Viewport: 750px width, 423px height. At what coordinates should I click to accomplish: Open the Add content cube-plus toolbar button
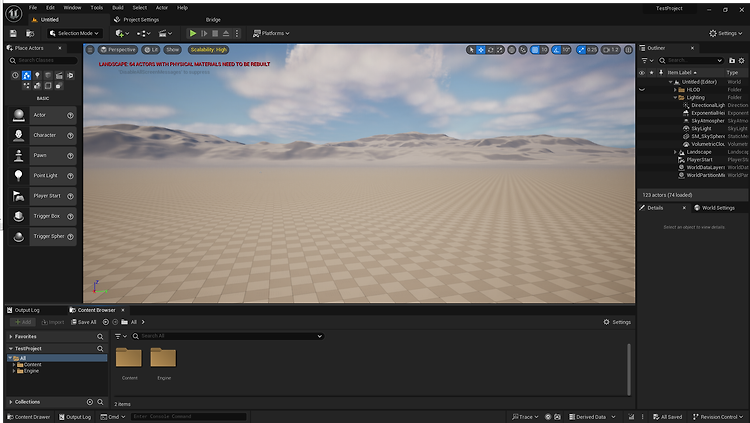click(x=122, y=33)
